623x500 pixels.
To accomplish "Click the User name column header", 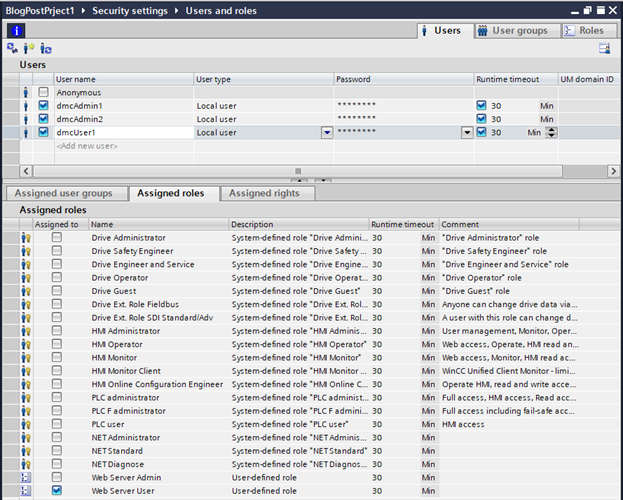I will [124, 79].
